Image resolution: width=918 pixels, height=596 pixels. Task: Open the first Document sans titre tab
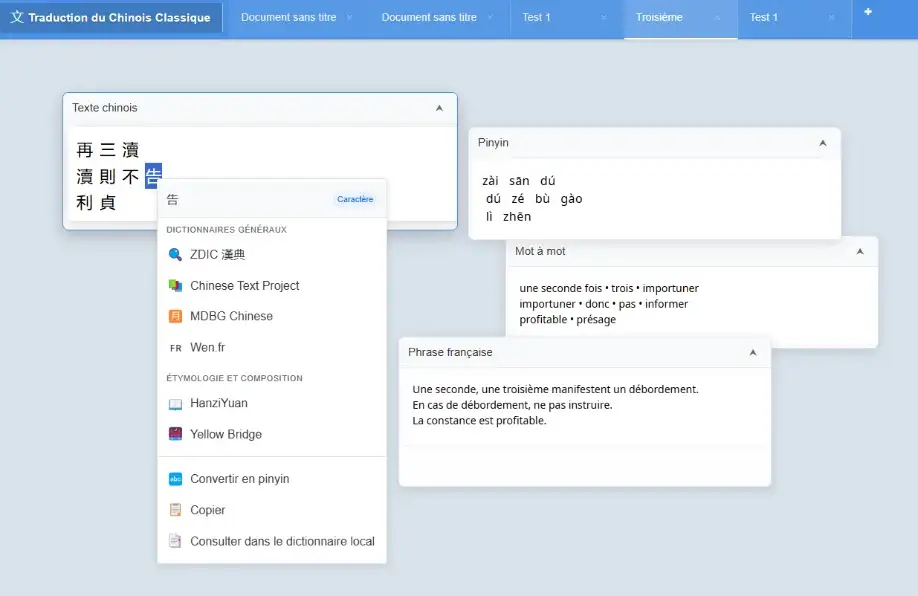(x=288, y=17)
